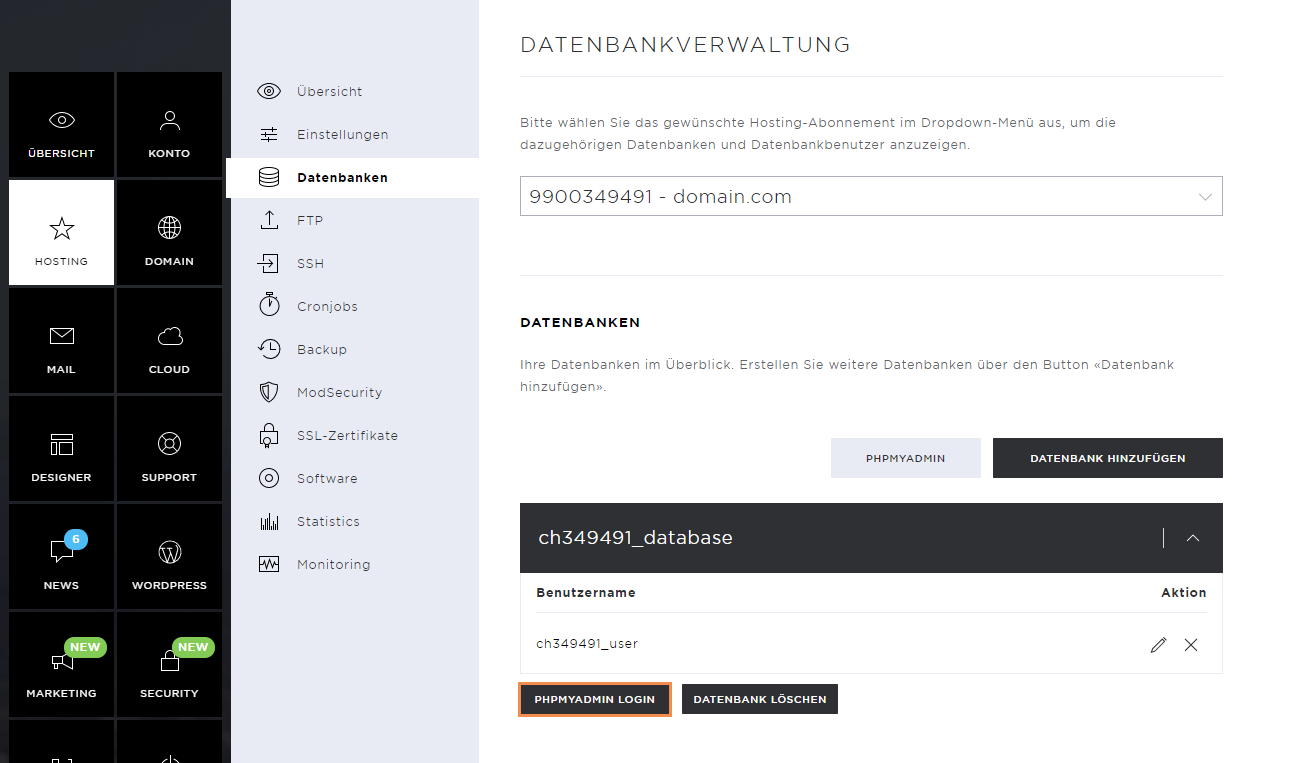Click the Datenbanken section heading
Image resolution: width=1301 pixels, height=763 pixels.
pos(580,323)
